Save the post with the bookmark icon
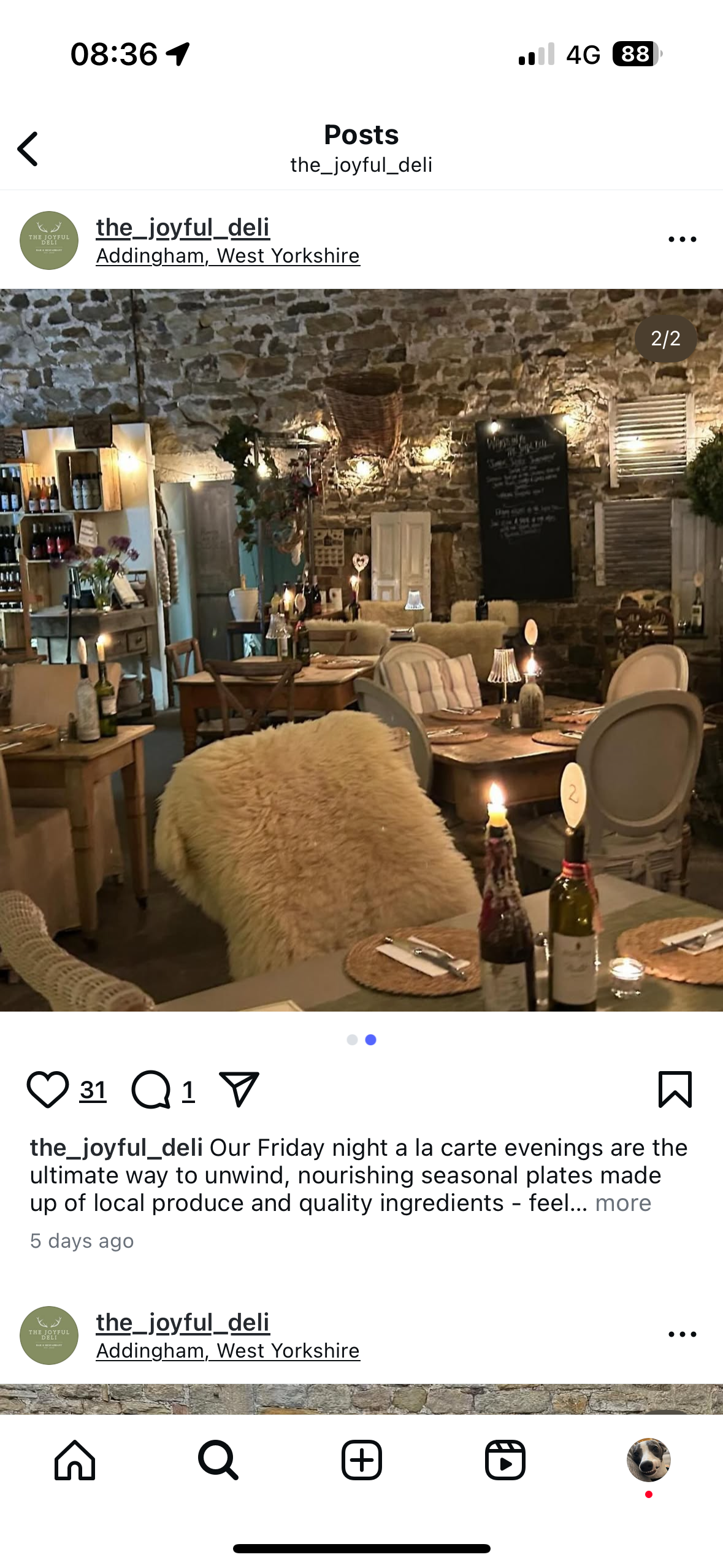 [x=675, y=1090]
